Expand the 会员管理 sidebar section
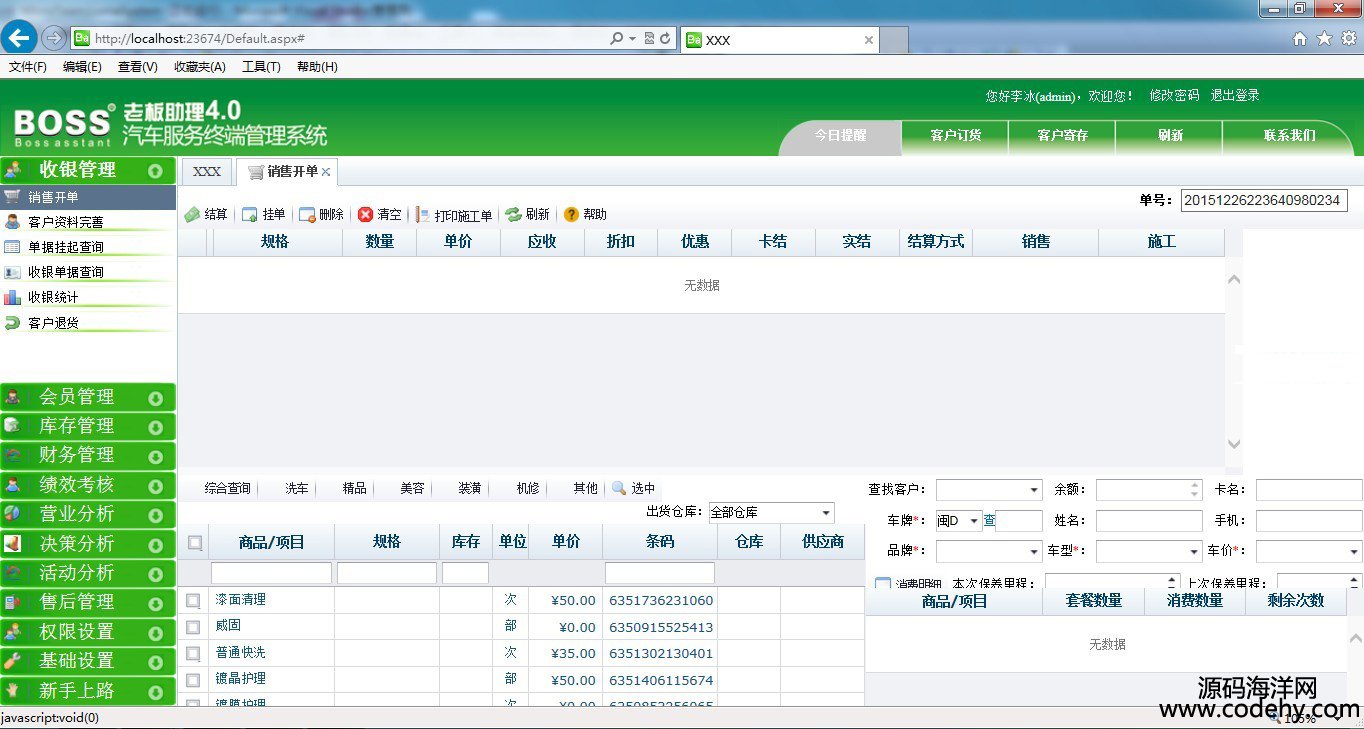This screenshot has width=1364, height=729. pos(88,397)
